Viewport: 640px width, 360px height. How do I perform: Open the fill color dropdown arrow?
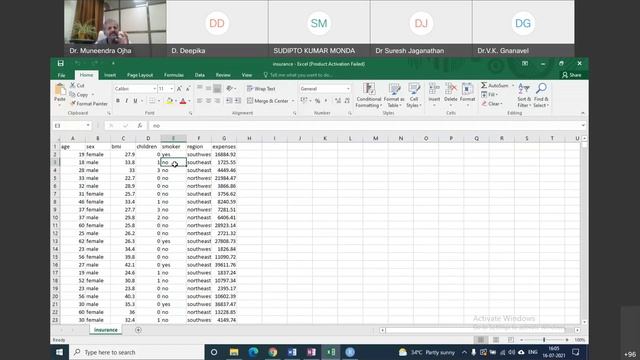pos(176,101)
